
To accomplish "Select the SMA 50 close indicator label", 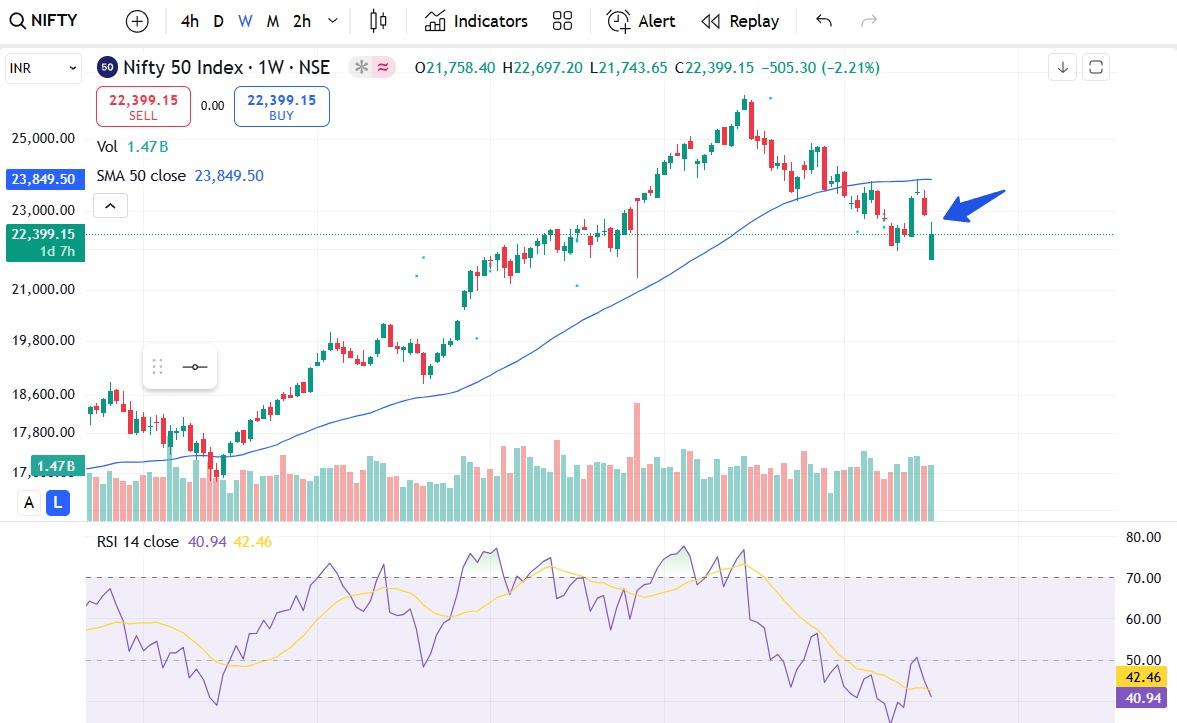I will pyautogui.click(x=180, y=176).
